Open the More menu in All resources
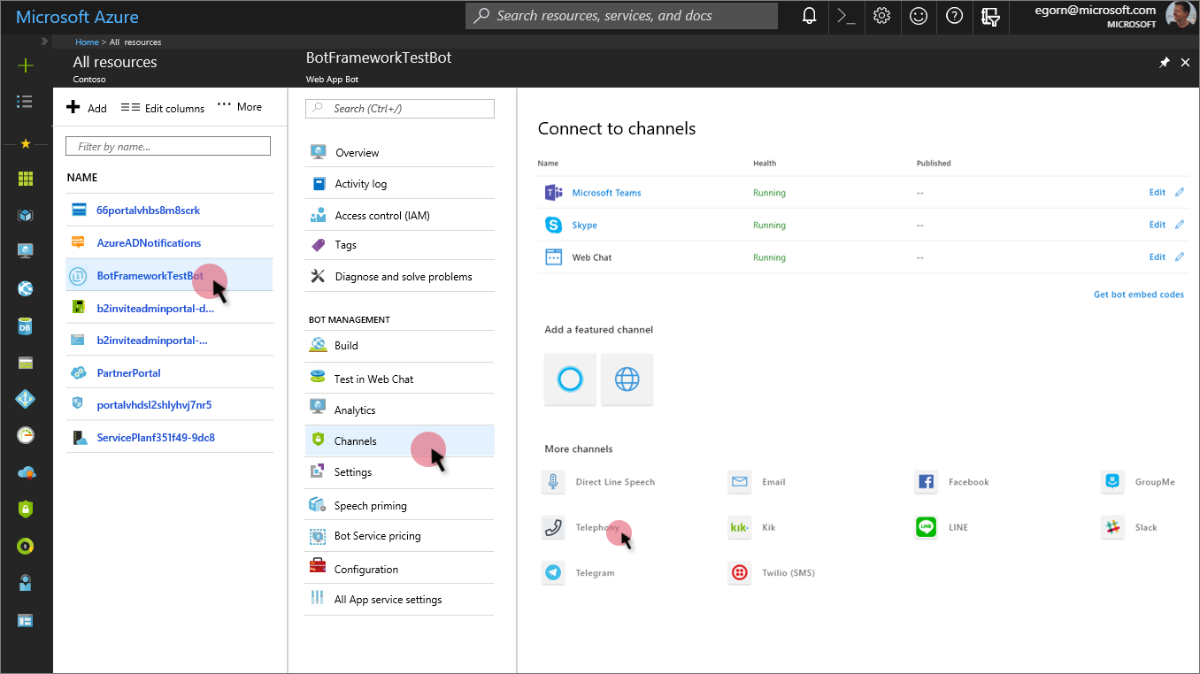This screenshot has height=674, width=1200. (240, 107)
